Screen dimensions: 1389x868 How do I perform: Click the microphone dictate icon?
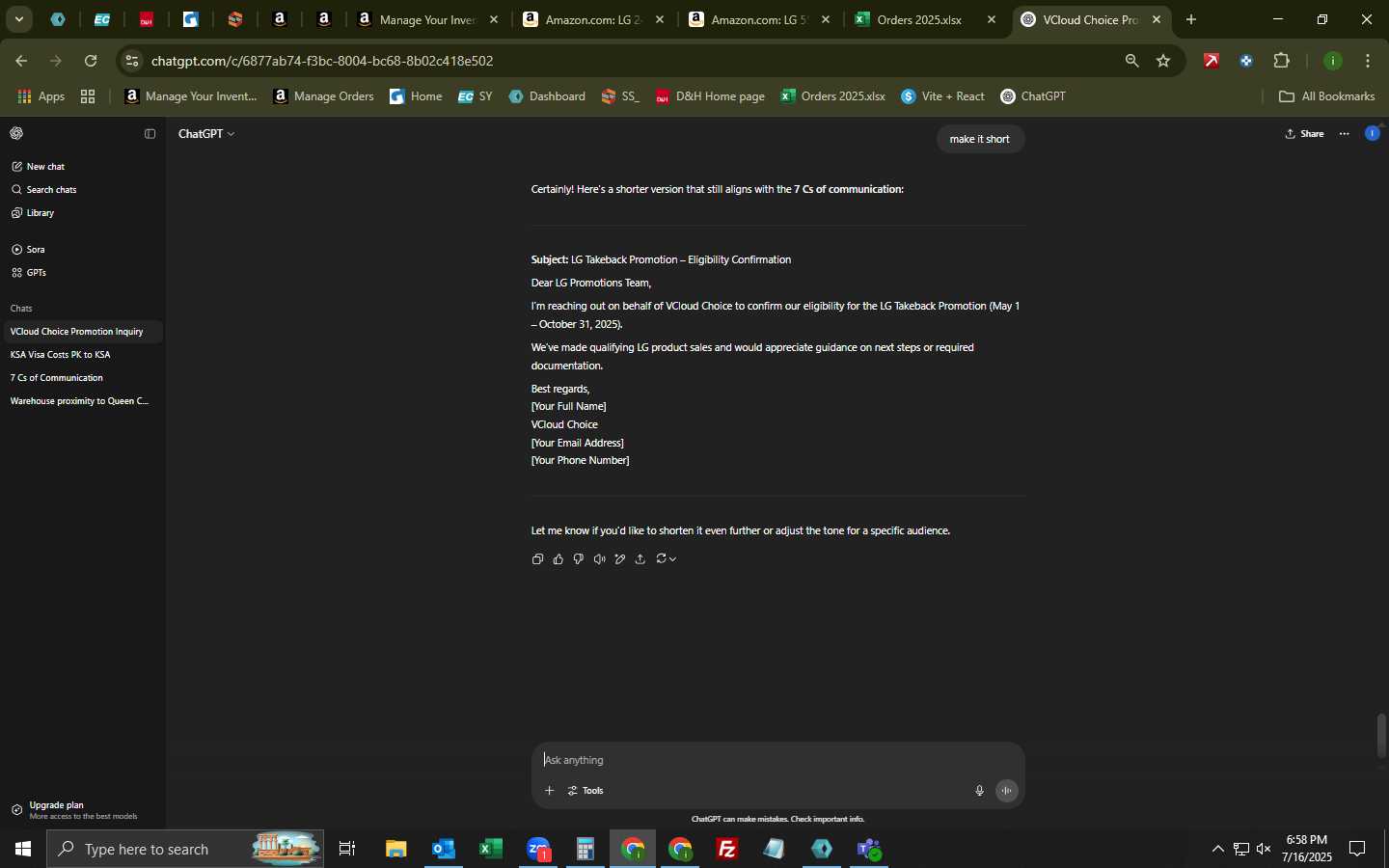[979, 791]
